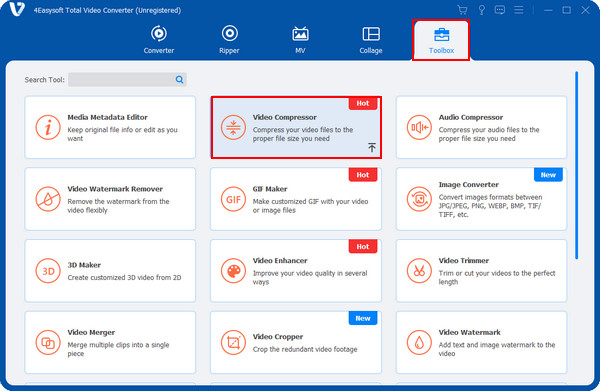Launch Audio Compressor tool title
This screenshot has width=600, height=391.
(x=471, y=117)
